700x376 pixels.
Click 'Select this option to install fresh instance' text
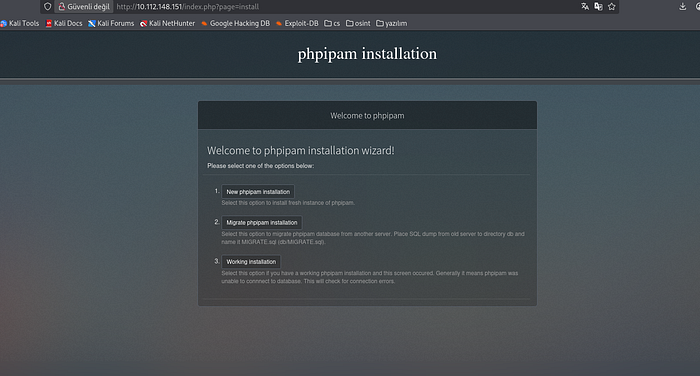coord(288,203)
